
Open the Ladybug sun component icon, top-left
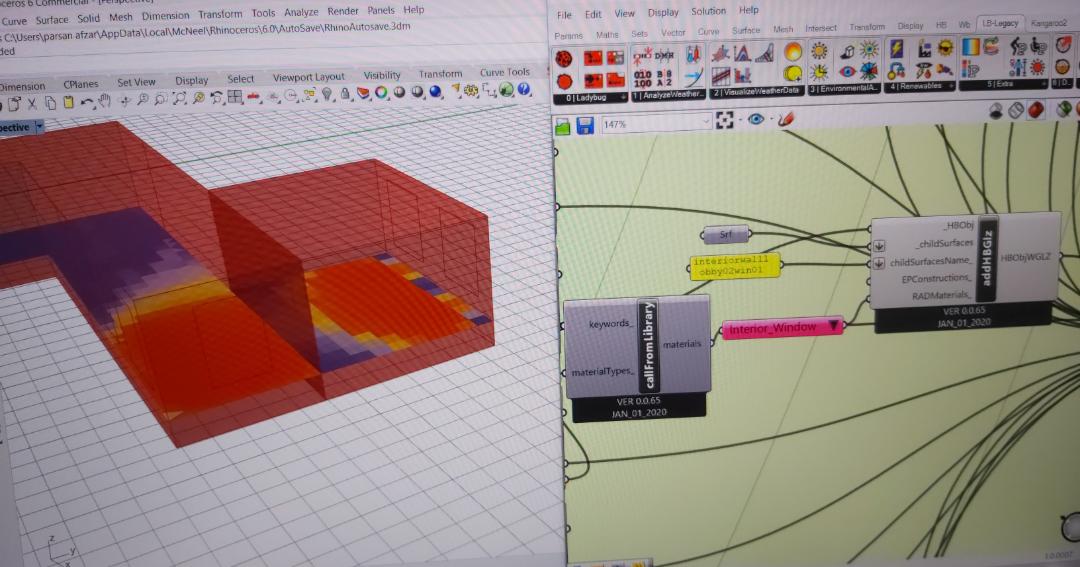pos(565,59)
